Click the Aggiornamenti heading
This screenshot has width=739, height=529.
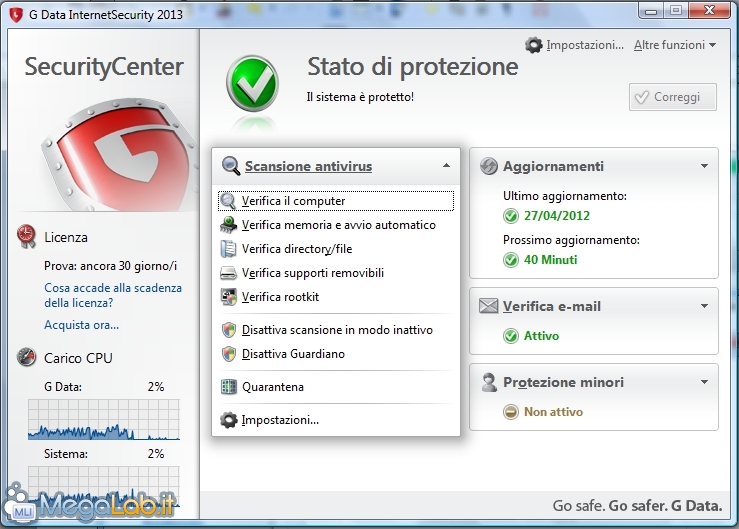point(553,166)
